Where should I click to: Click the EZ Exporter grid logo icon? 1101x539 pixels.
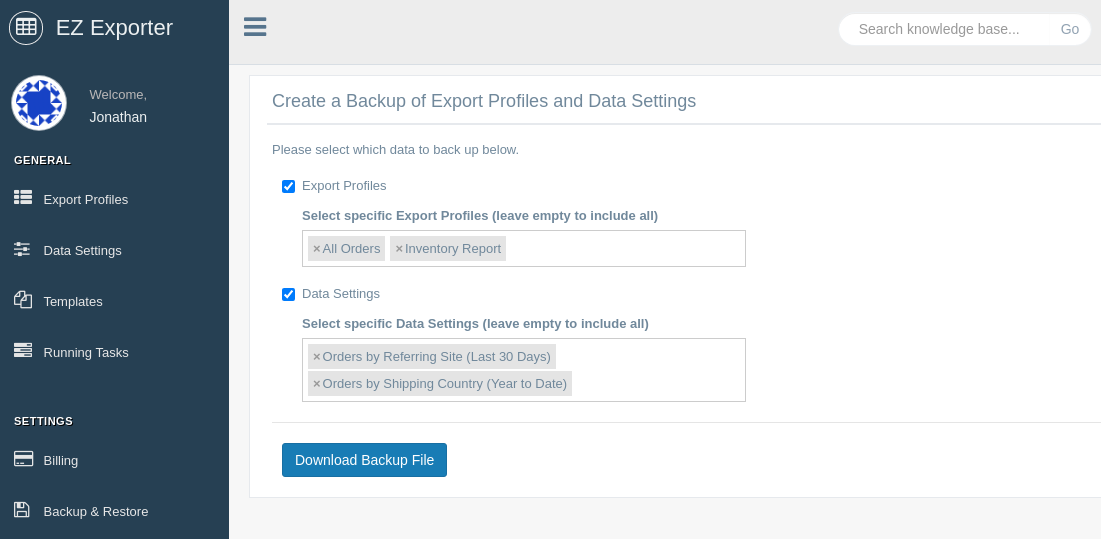point(26,27)
